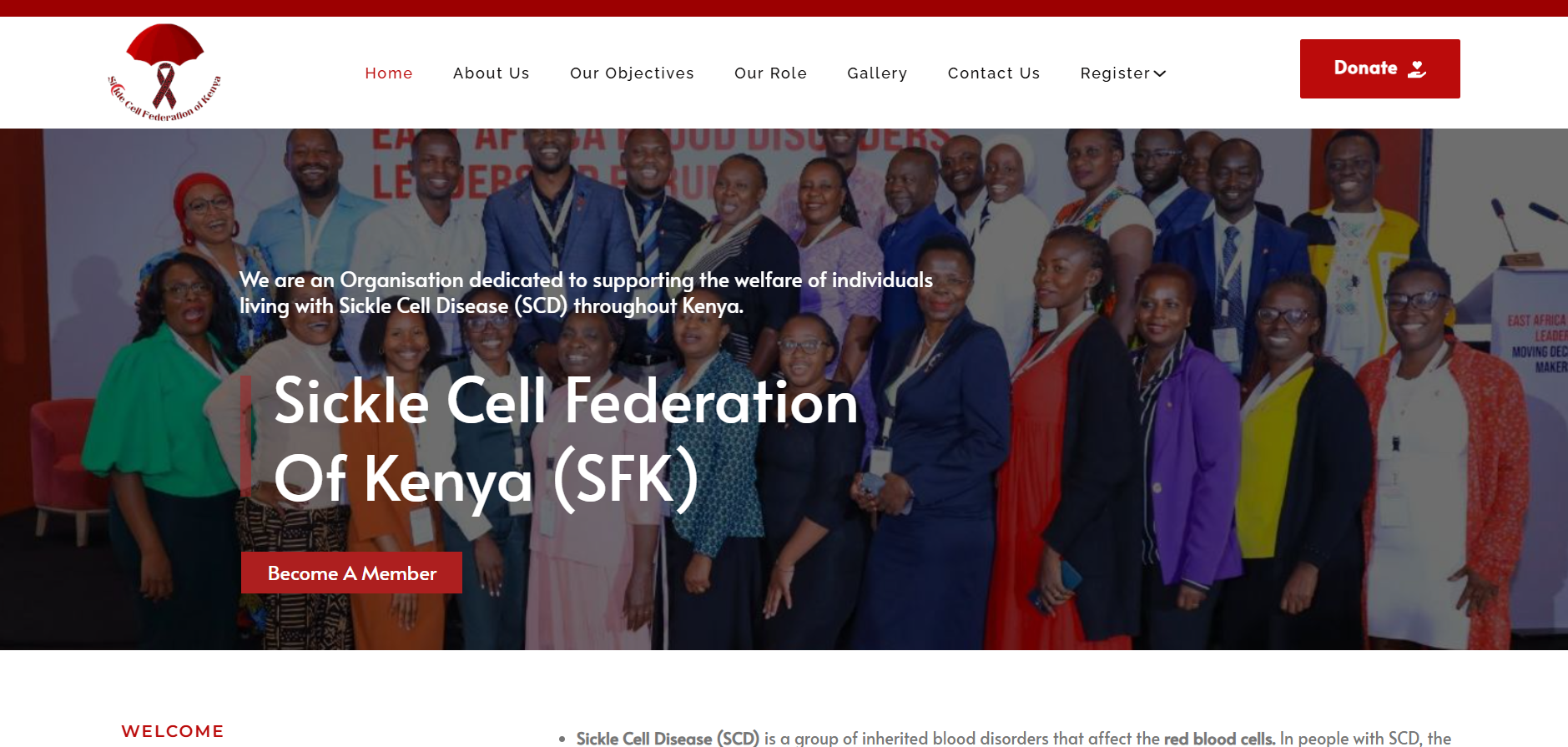Viewport: 1568px width, 747px height.
Task: Click the Sickle Cell Federation Of Kenya heading
Action: [566, 440]
